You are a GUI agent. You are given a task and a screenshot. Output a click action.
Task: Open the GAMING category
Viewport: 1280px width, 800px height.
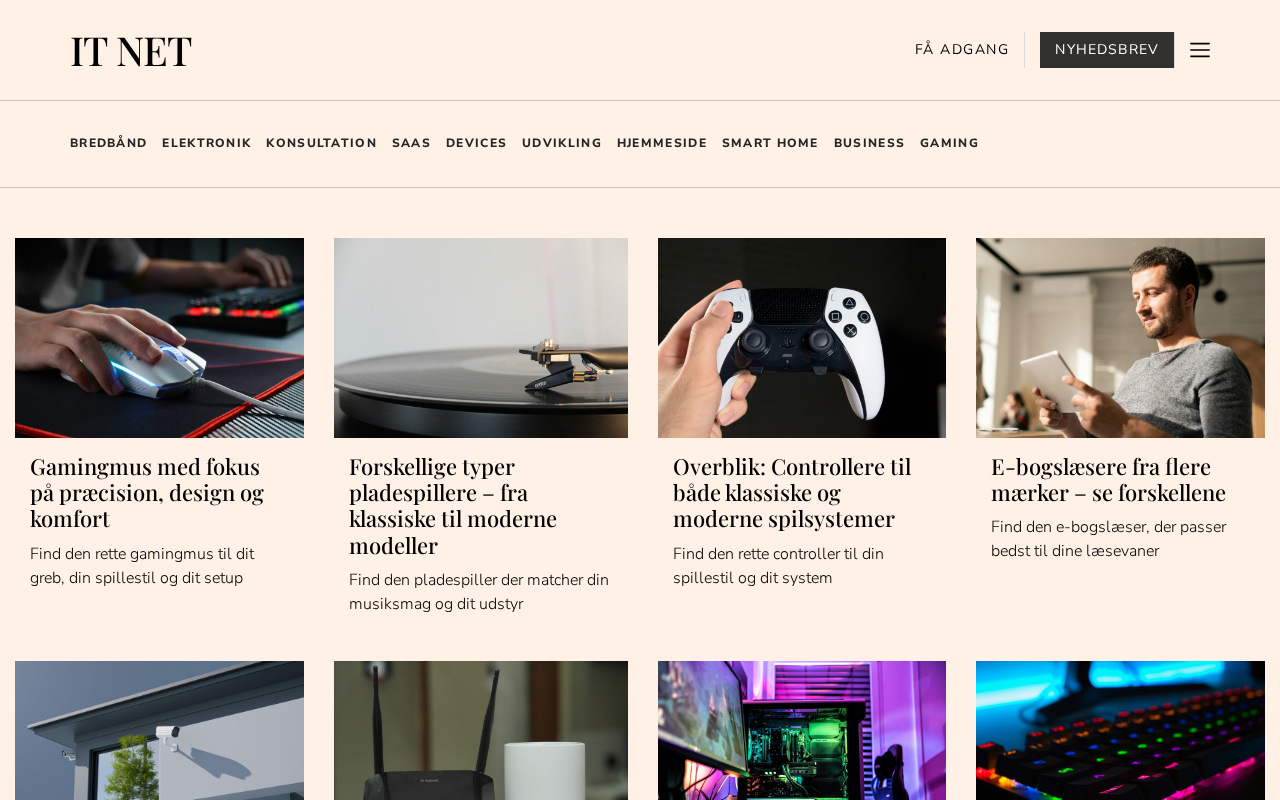[x=949, y=143]
